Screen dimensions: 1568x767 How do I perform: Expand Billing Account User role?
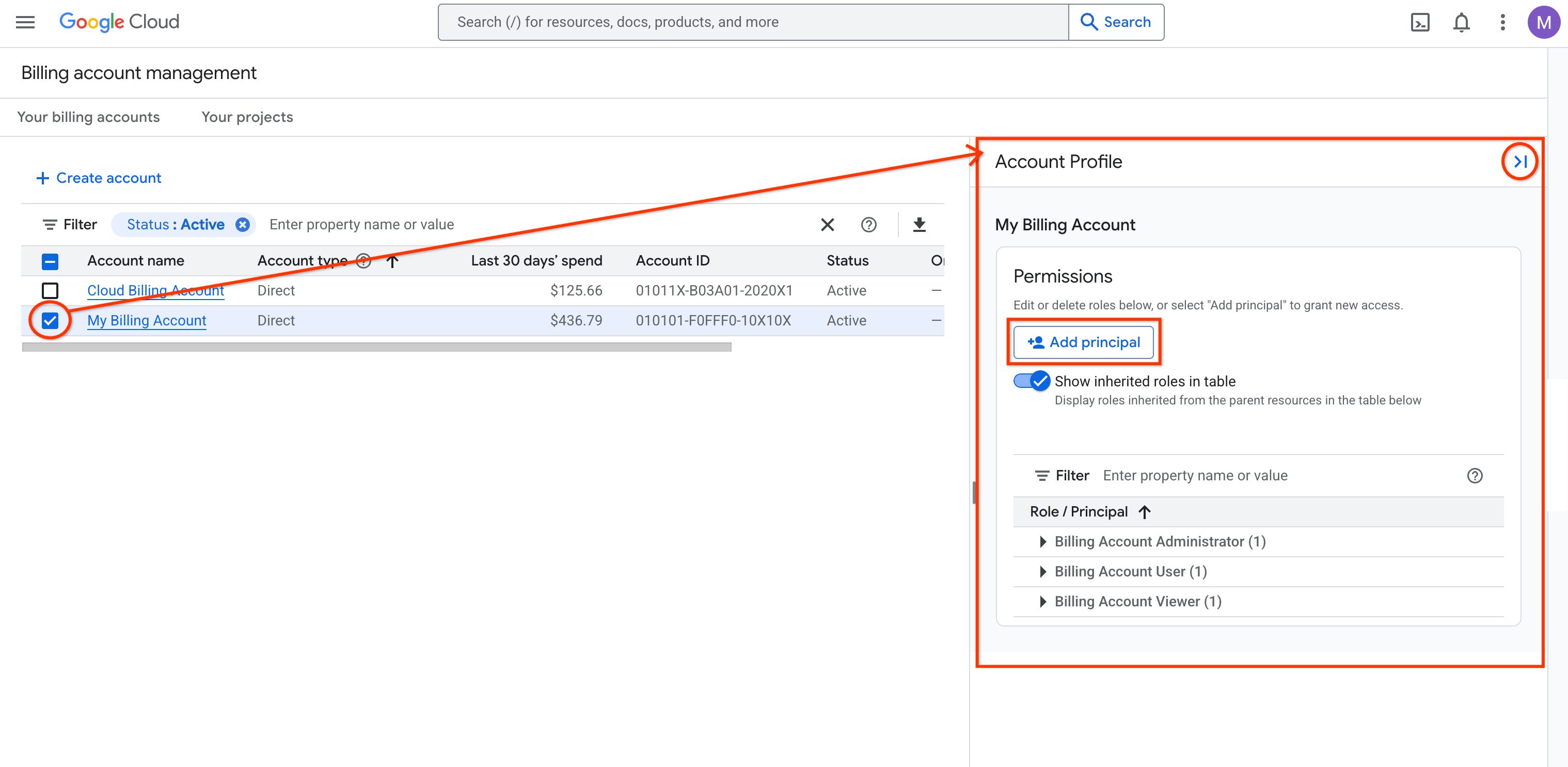[x=1043, y=571]
